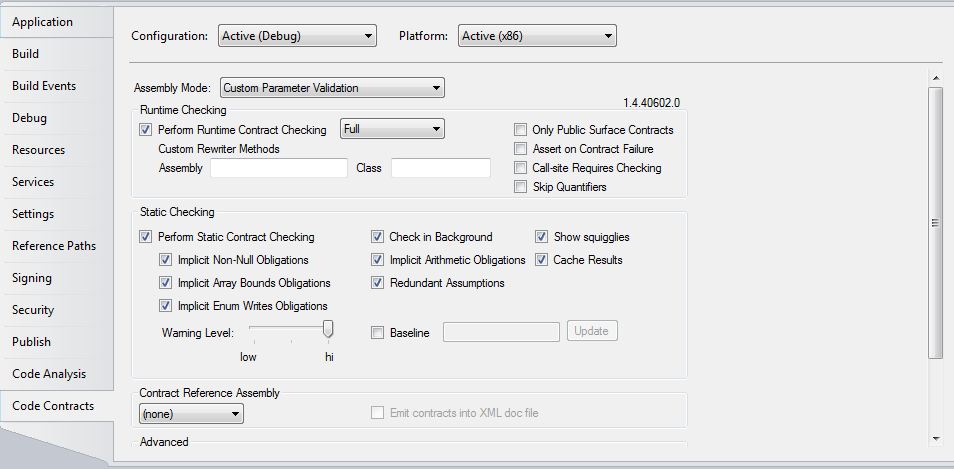This screenshot has width=954, height=469.
Task: Click the scrollbar down arrow
Action: coord(935,438)
